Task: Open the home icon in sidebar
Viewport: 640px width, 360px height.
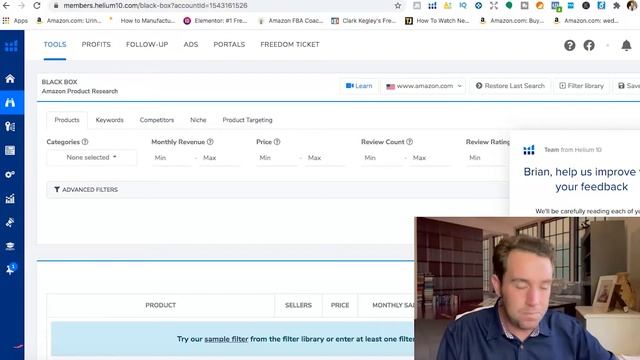Action: point(10,78)
